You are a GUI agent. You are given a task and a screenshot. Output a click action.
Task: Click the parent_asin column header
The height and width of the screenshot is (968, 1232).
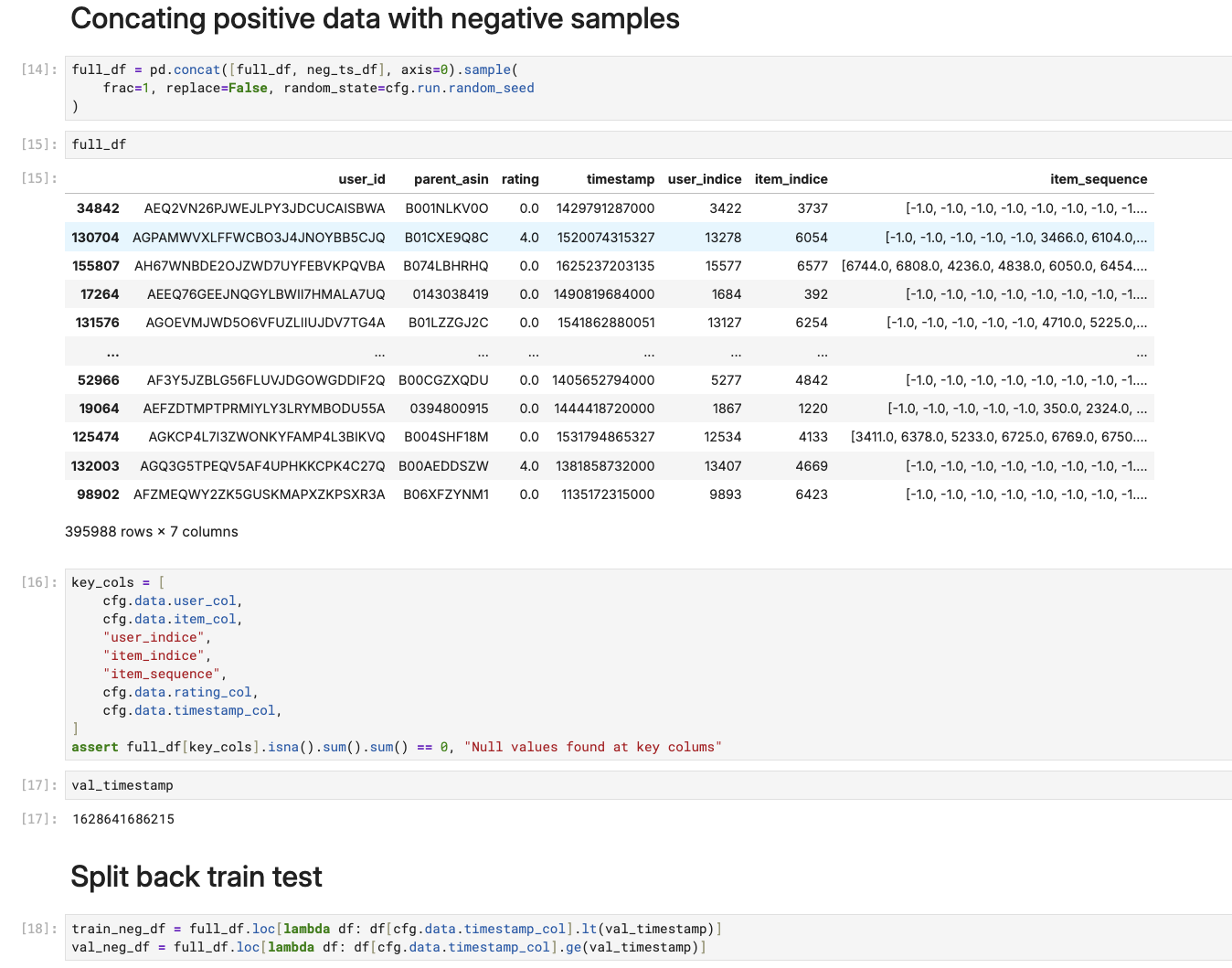click(451, 179)
